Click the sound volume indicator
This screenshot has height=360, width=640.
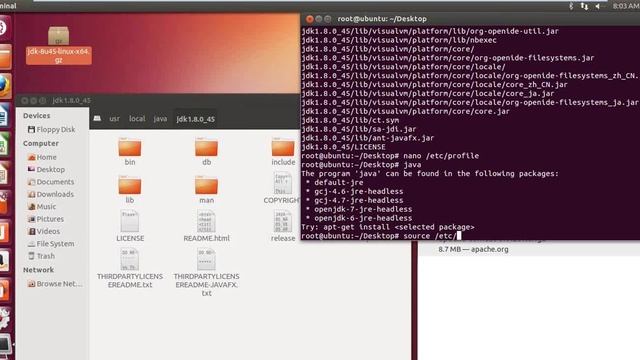(598, 6)
